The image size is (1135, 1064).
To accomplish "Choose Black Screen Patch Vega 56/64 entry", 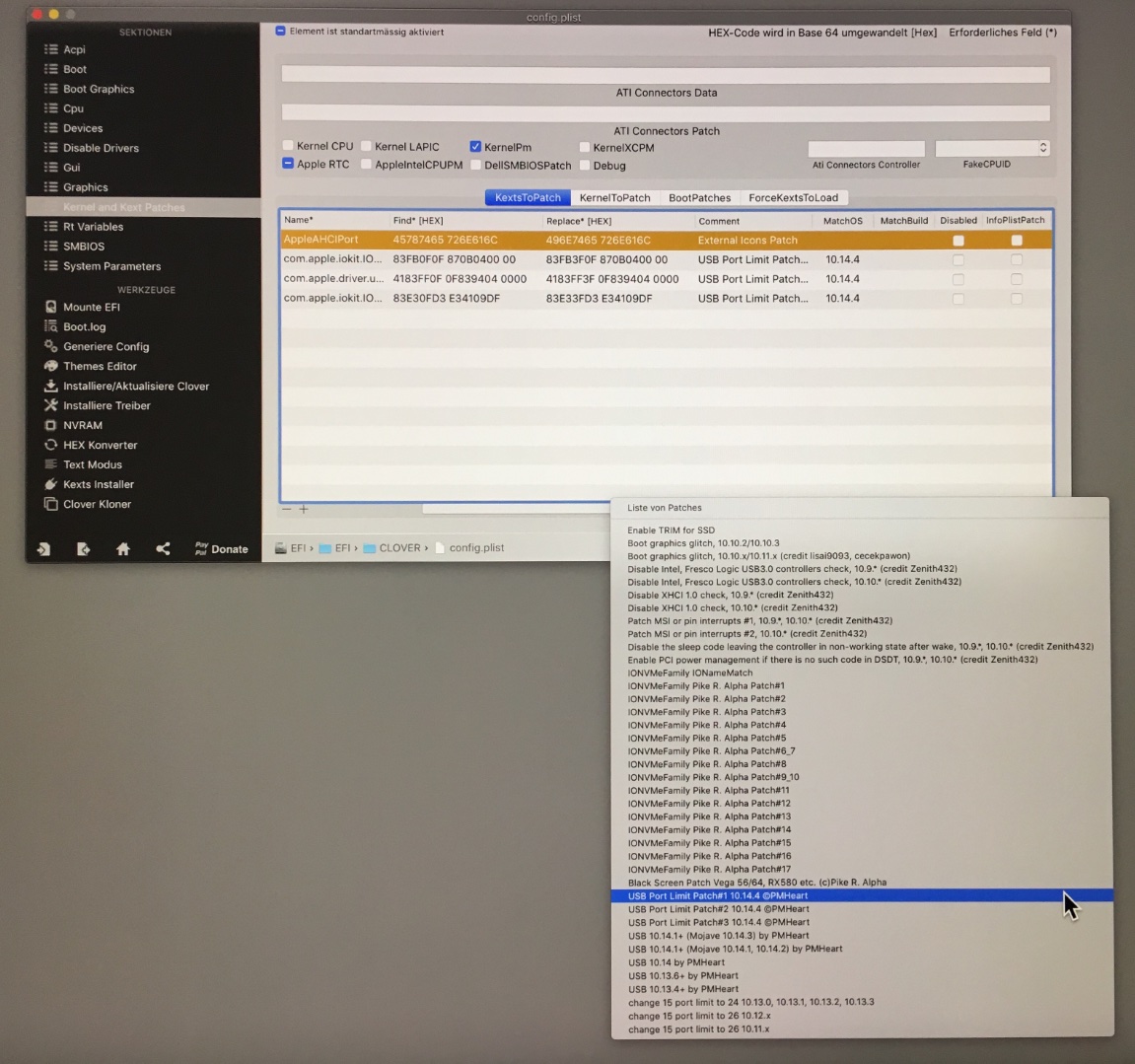I will [x=862, y=883].
